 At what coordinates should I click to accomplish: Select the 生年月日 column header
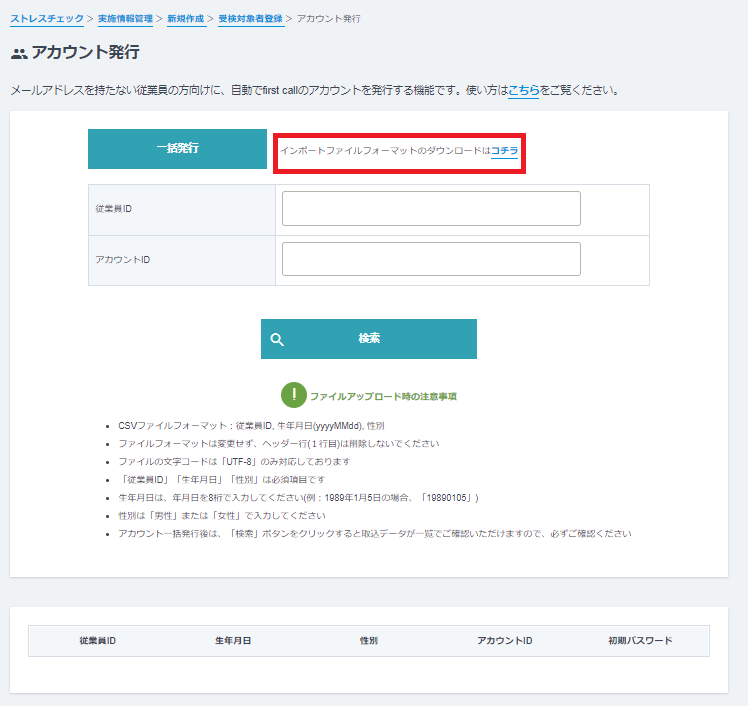click(x=233, y=641)
